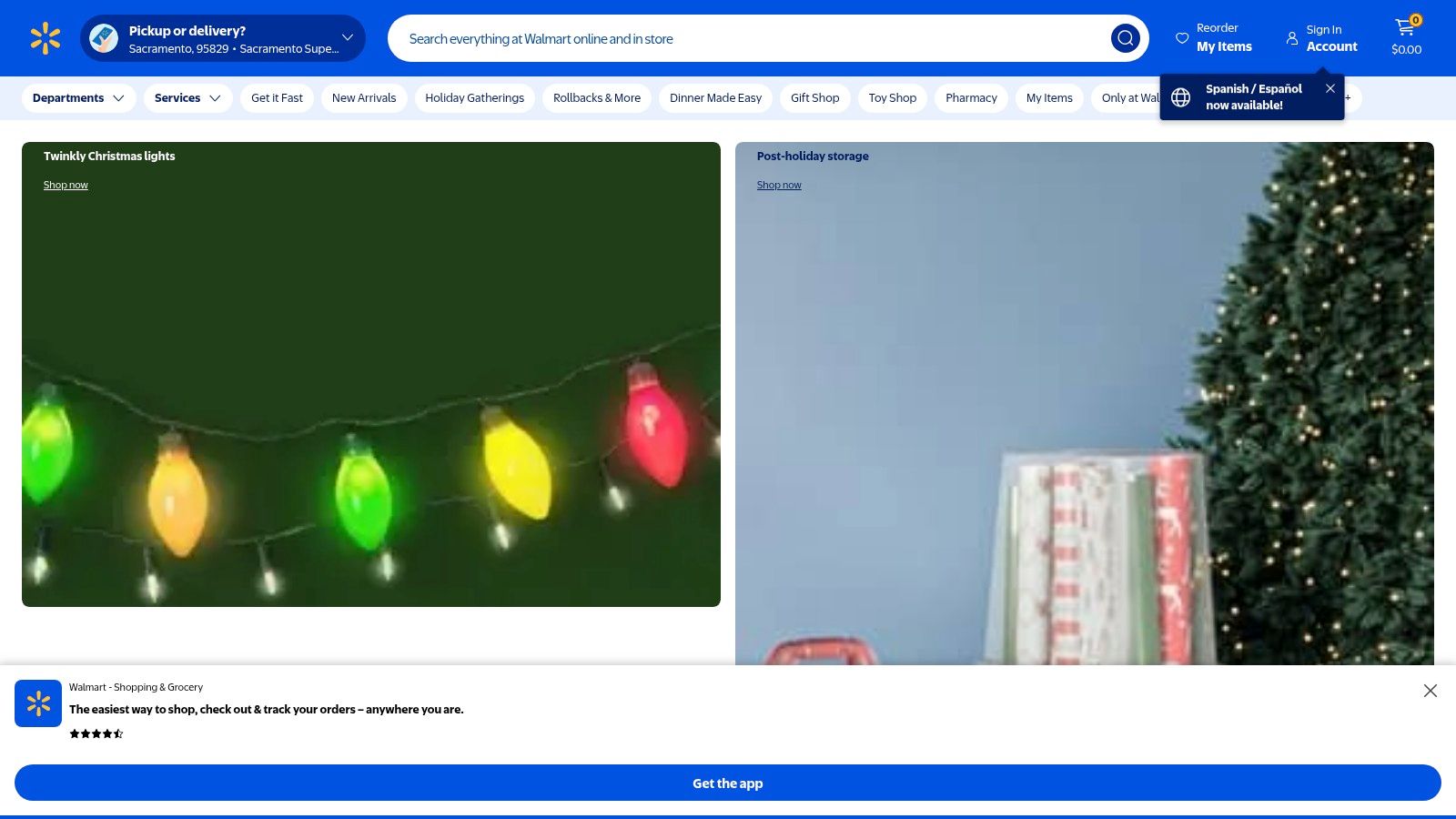Click the Walmart app icon in banner
1456x819 pixels.
point(38,703)
